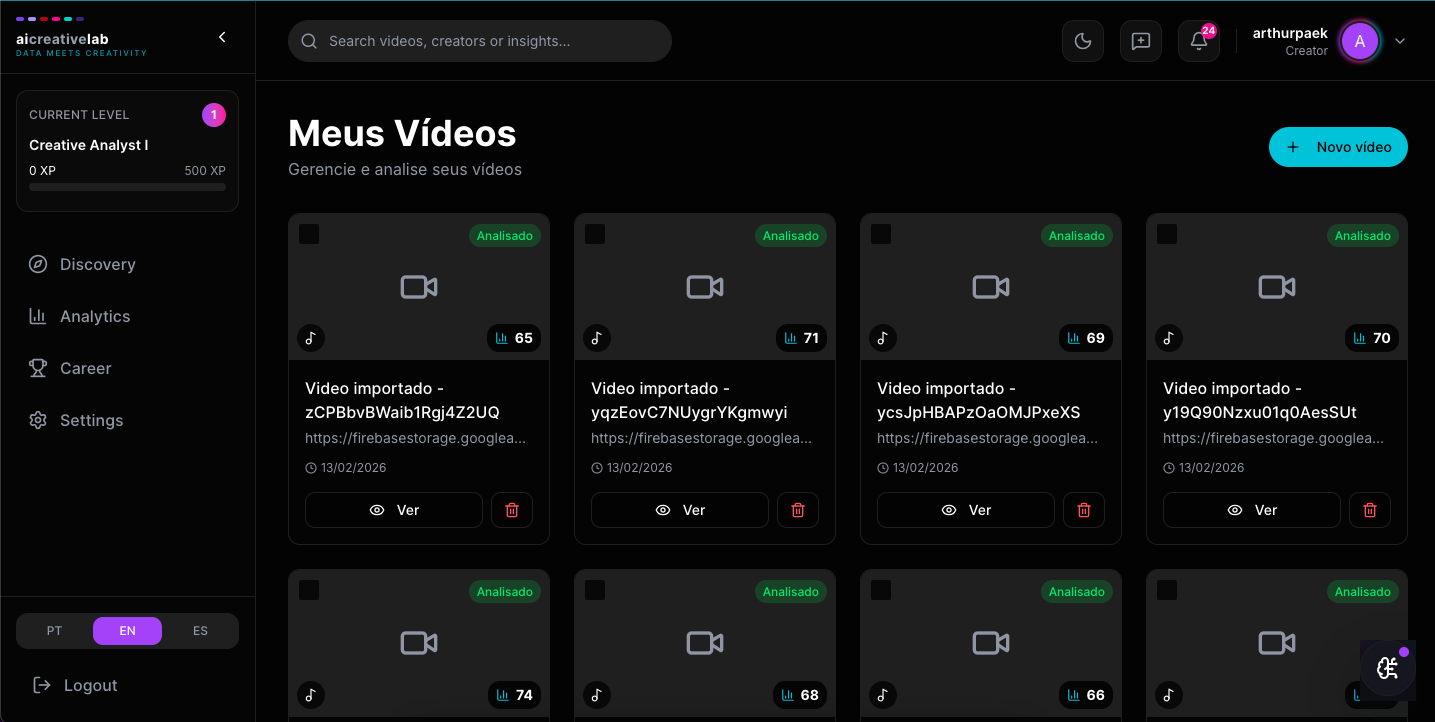Click firebasestorage link on y19Q90Nzxu01q0AesSUt card
Viewport: 1435px width, 722px height.
pyautogui.click(x=1273, y=438)
